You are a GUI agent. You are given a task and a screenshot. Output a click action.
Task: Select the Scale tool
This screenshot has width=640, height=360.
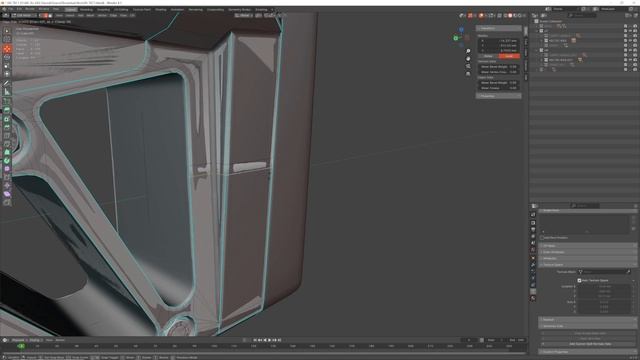7,66
